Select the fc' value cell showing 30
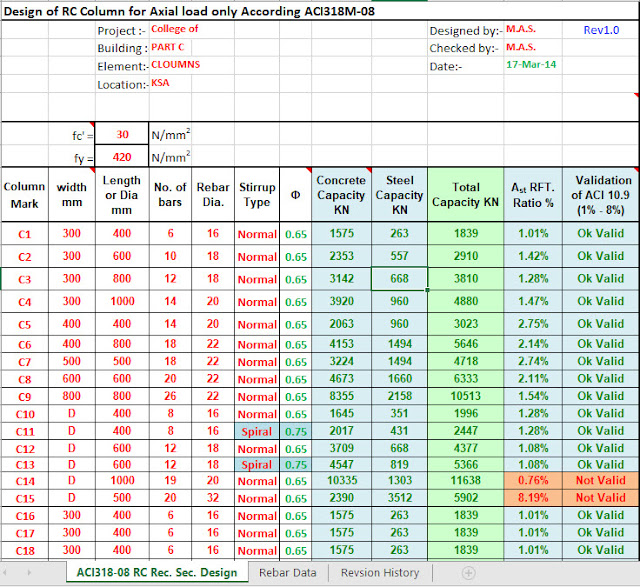640x587 pixels. (x=122, y=134)
